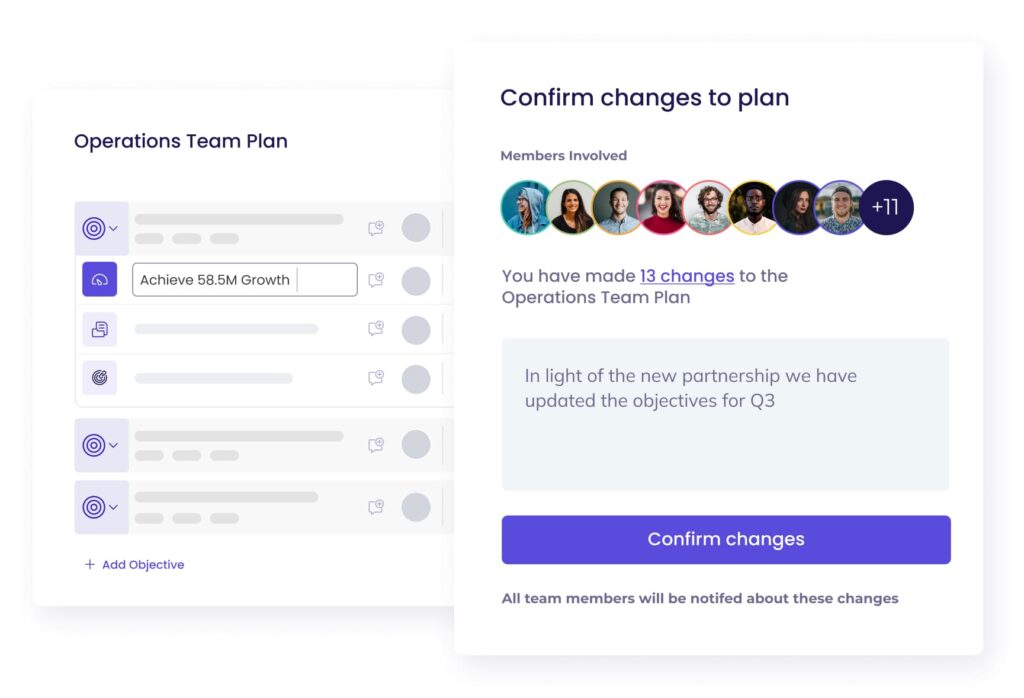Viewport: 1024px width, 698px height.
Task: Add comment on Achieve 58.5M Growth row
Action: 376,279
